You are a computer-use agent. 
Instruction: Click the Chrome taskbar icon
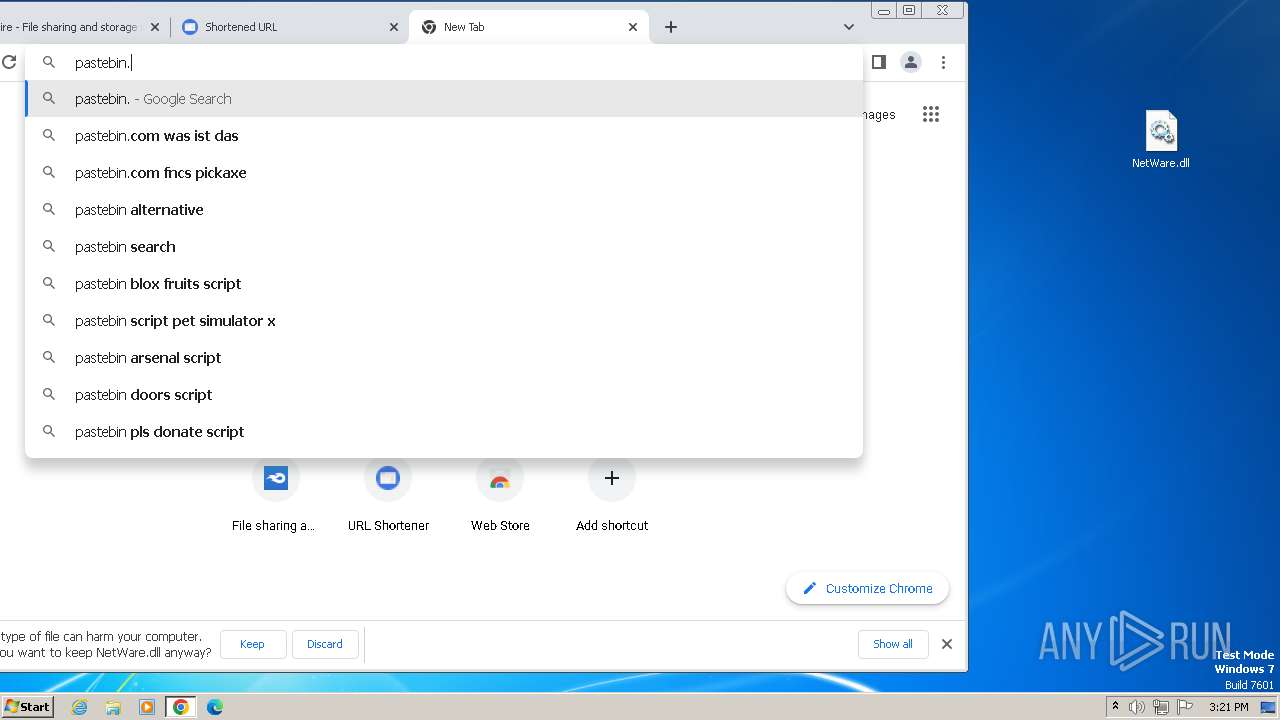[181, 707]
